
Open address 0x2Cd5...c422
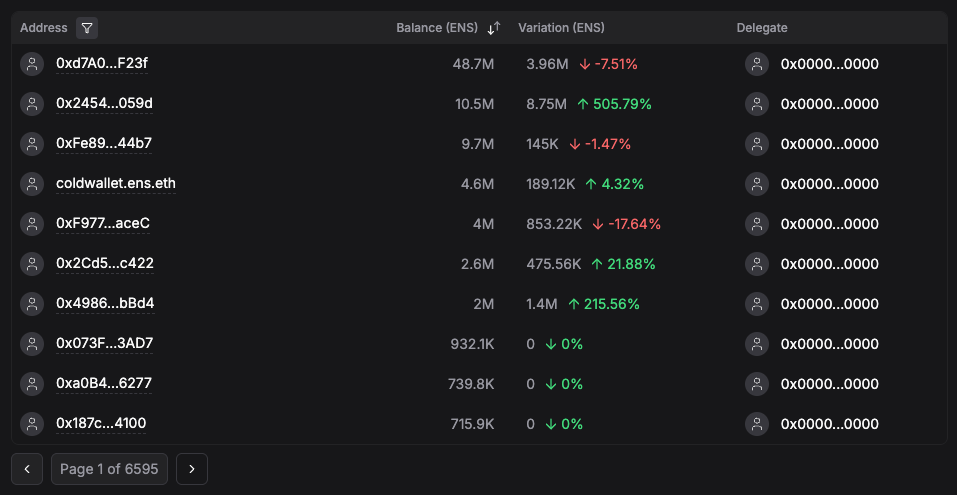point(105,263)
